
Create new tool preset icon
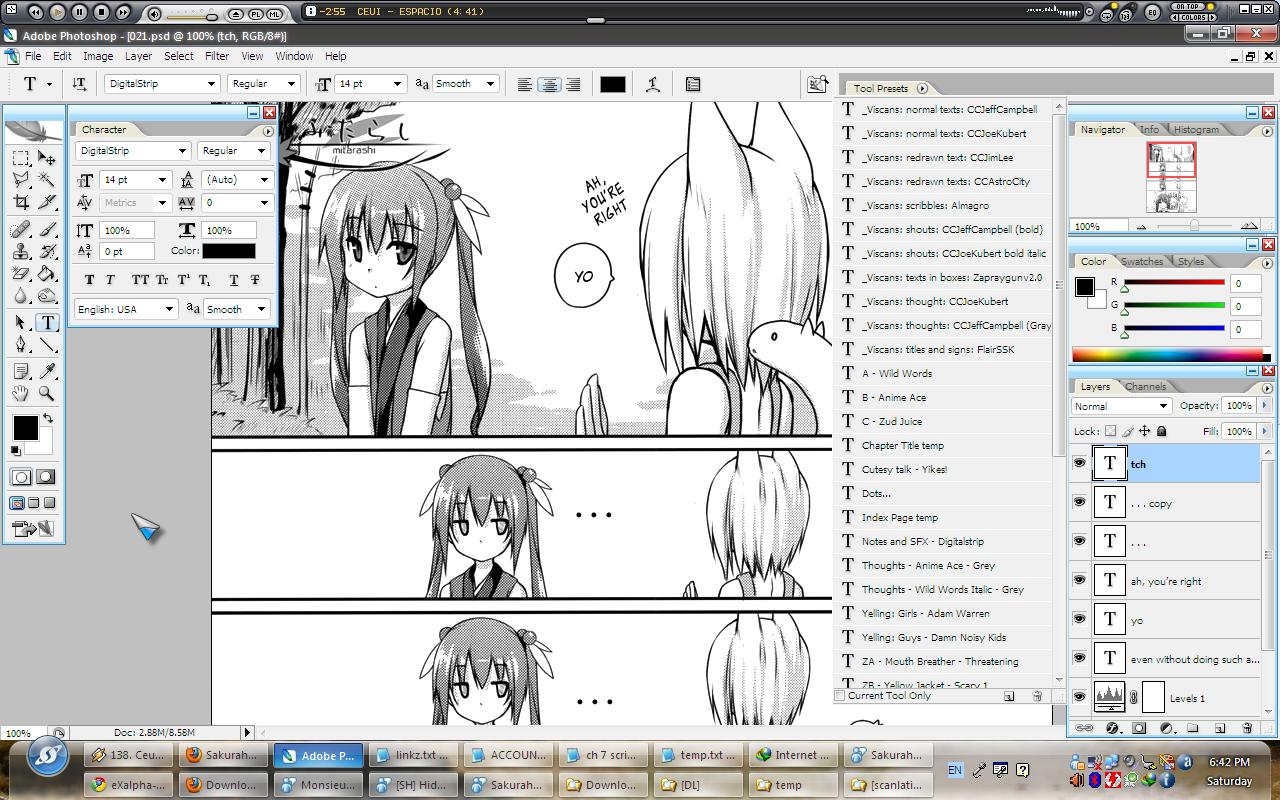point(1009,696)
